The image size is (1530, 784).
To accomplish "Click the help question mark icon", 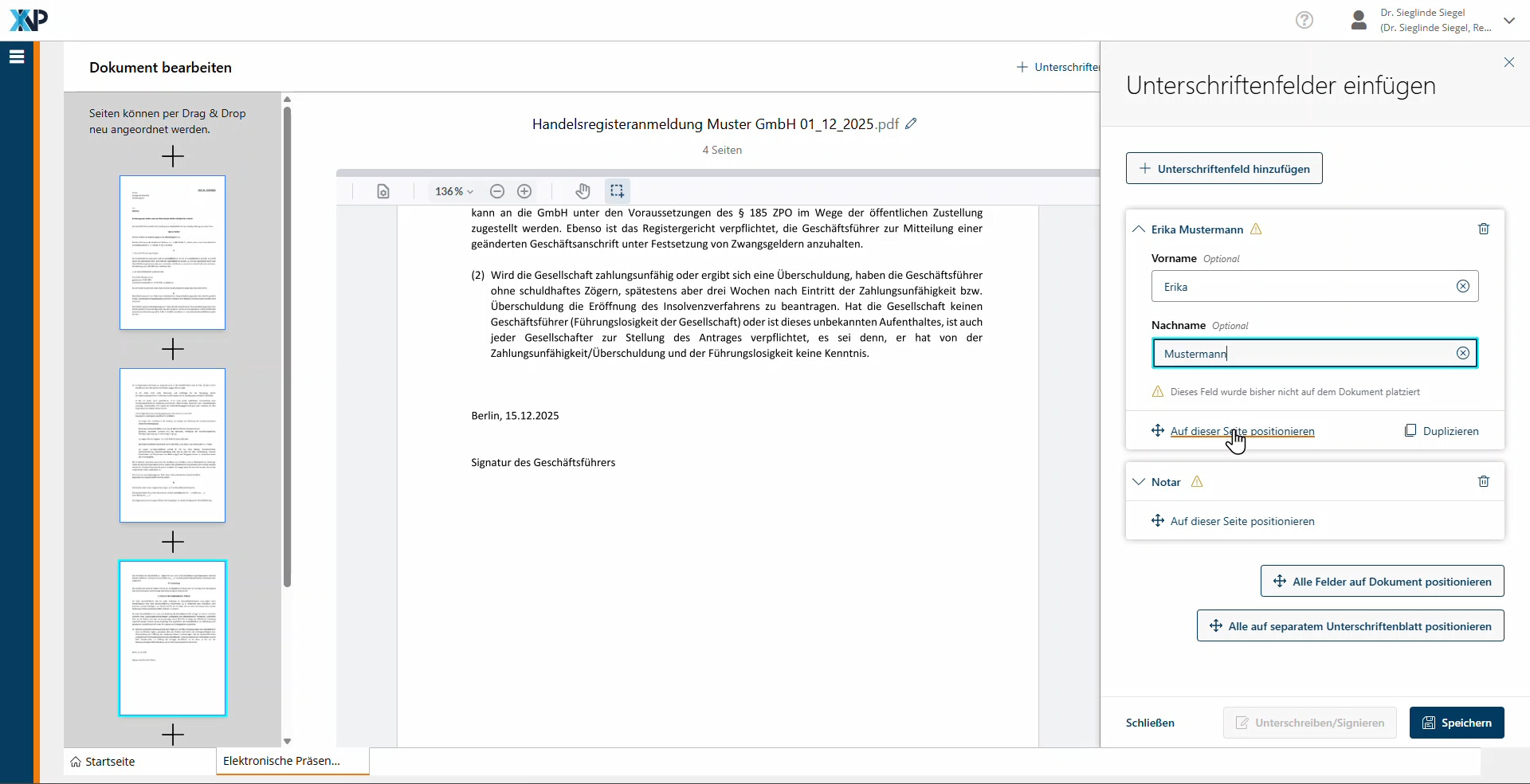I will [x=1304, y=20].
